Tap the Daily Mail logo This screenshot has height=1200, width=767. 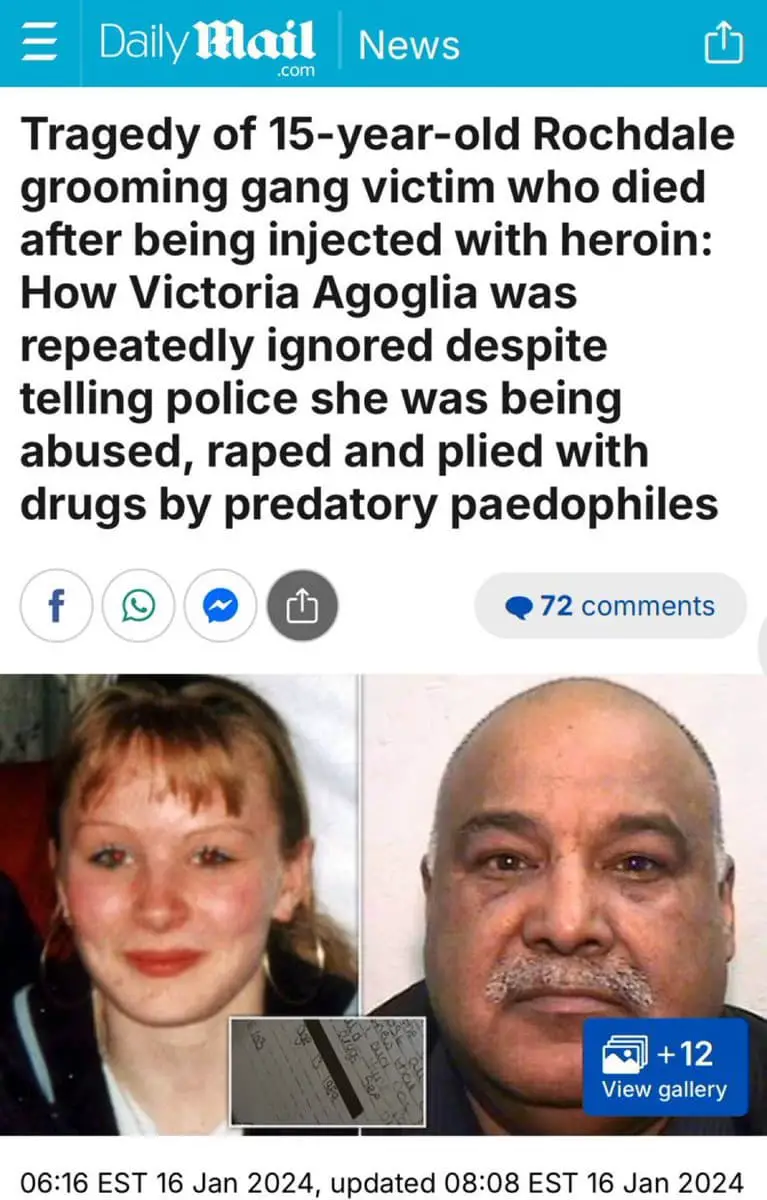tap(207, 45)
